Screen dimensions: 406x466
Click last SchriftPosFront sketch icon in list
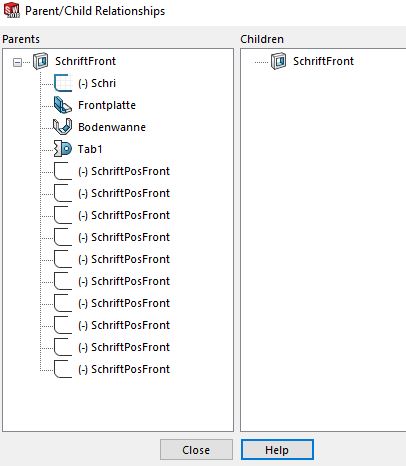pyautogui.click(x=63, y=369)
